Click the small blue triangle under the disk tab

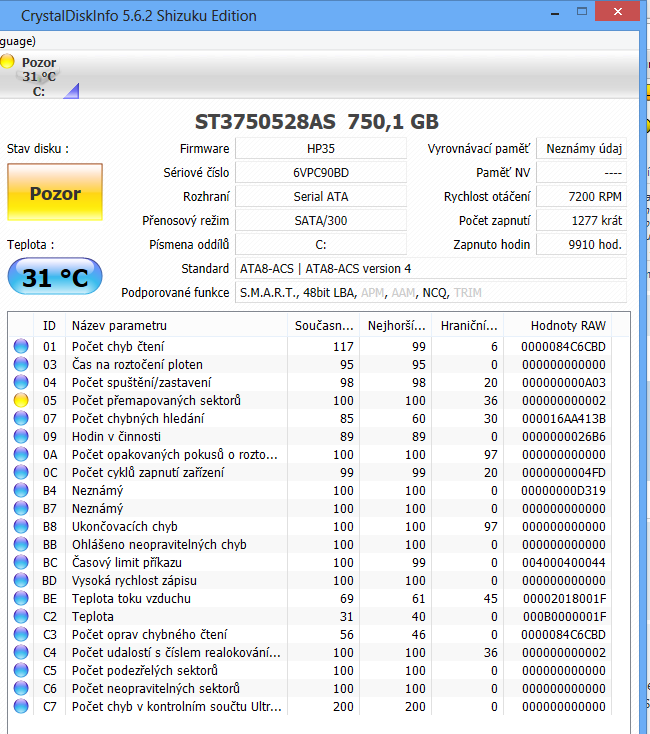[71, 91]
